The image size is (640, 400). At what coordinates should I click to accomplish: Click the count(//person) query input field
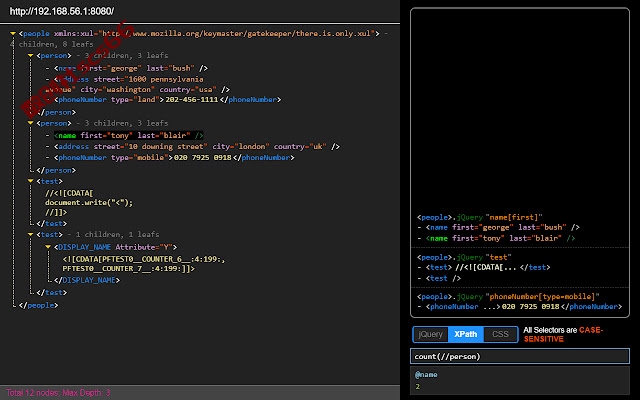coord(520,356)
